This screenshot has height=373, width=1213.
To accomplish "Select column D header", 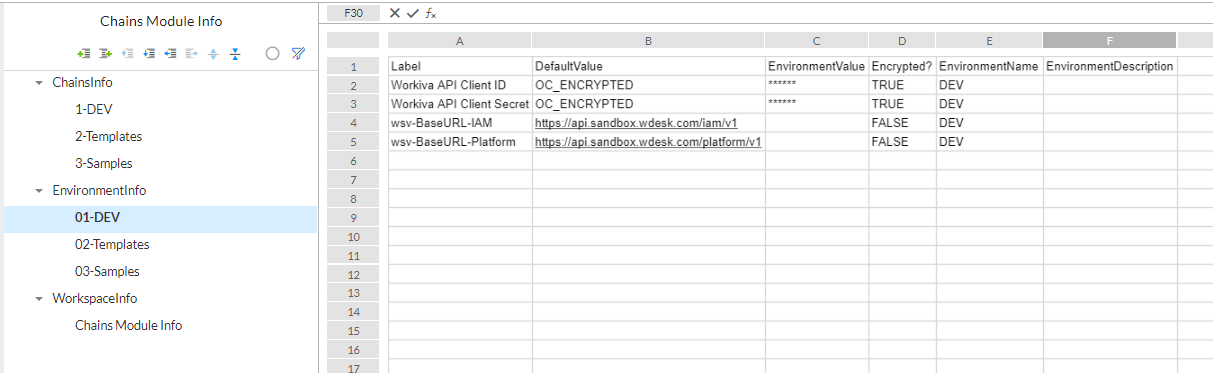I will coord(902,41).
